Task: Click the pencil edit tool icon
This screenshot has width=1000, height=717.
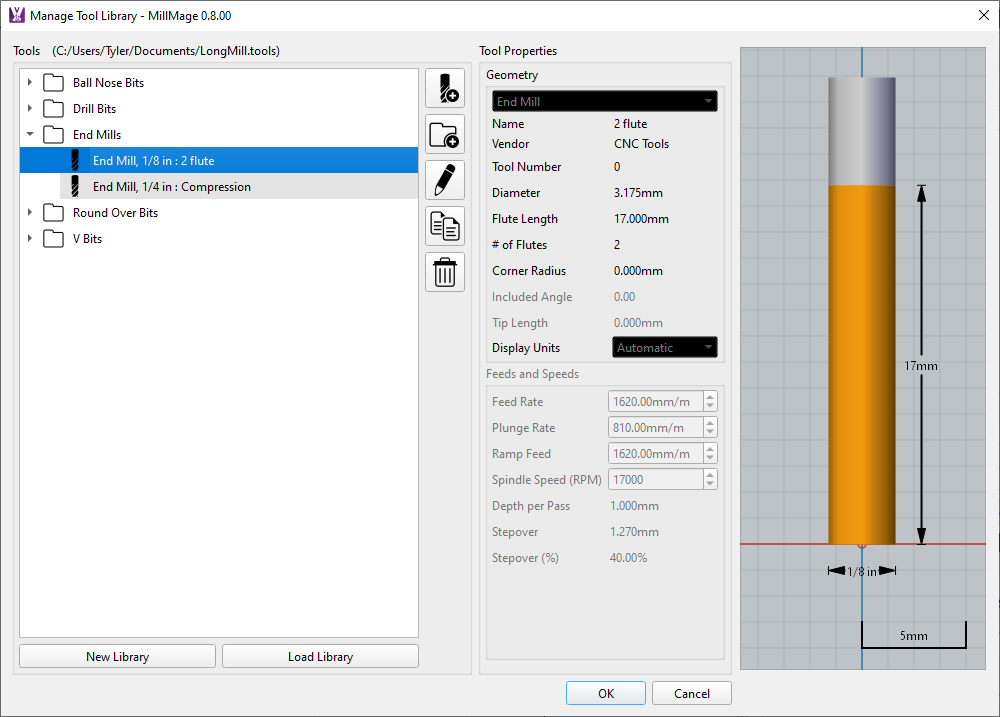Action: point(445,180)
